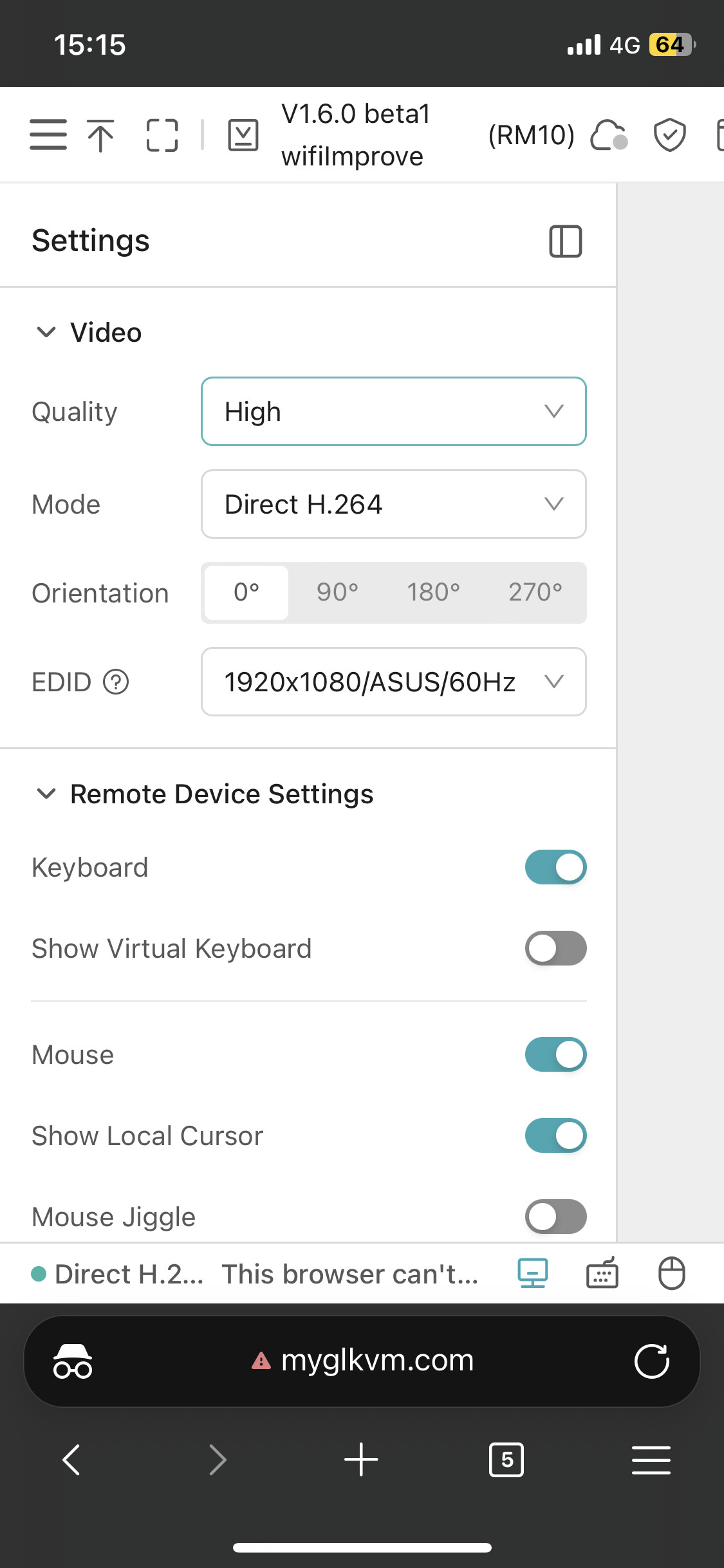Turn on Mouse Jiggle
Screen dimensions: 724x1568
coord(555,1217)
